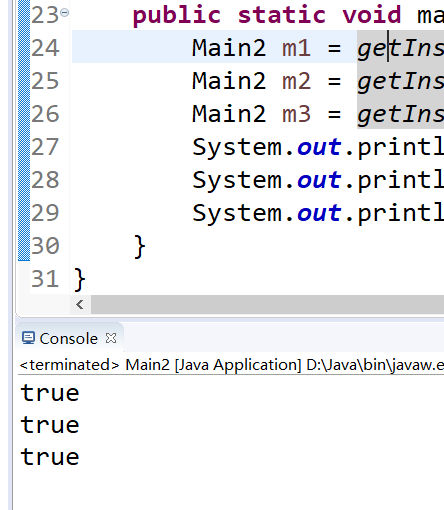Viewport: 444px width, 510px height.
Task: Click the editor horizontal scrollbar track
Action: pyautogui.click(x=267, y=304)
